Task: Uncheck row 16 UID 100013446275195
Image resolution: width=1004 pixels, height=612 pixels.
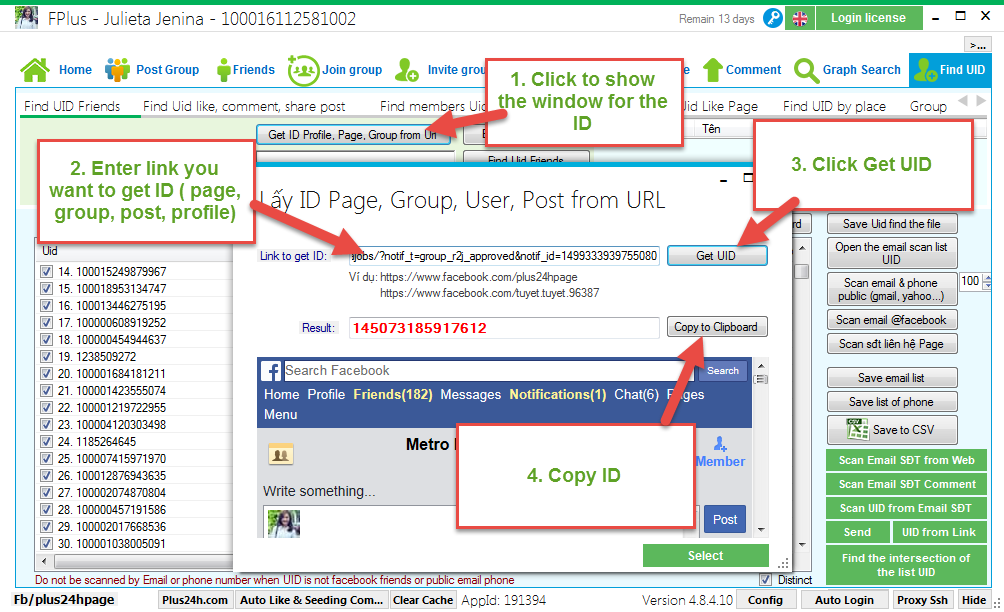Action: coord(46,305)
